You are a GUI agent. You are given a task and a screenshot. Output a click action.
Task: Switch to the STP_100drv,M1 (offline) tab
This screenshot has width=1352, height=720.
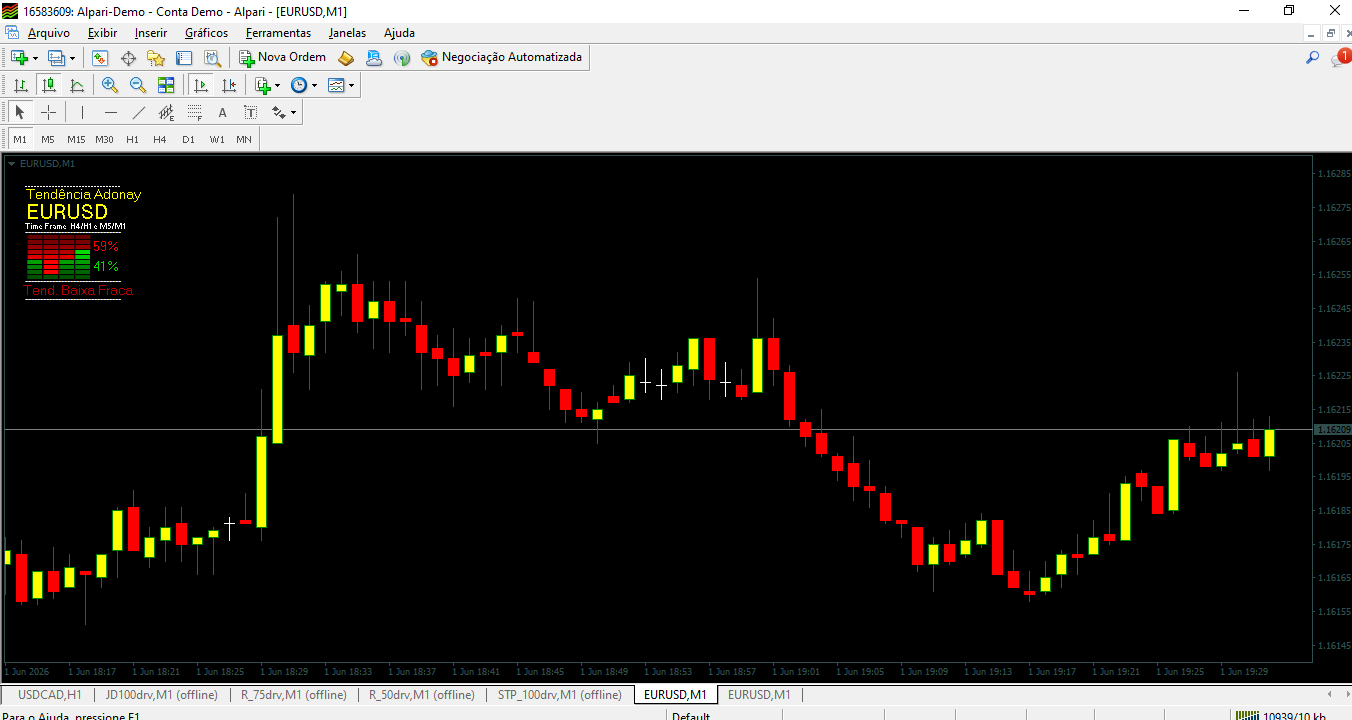(559, 694)
